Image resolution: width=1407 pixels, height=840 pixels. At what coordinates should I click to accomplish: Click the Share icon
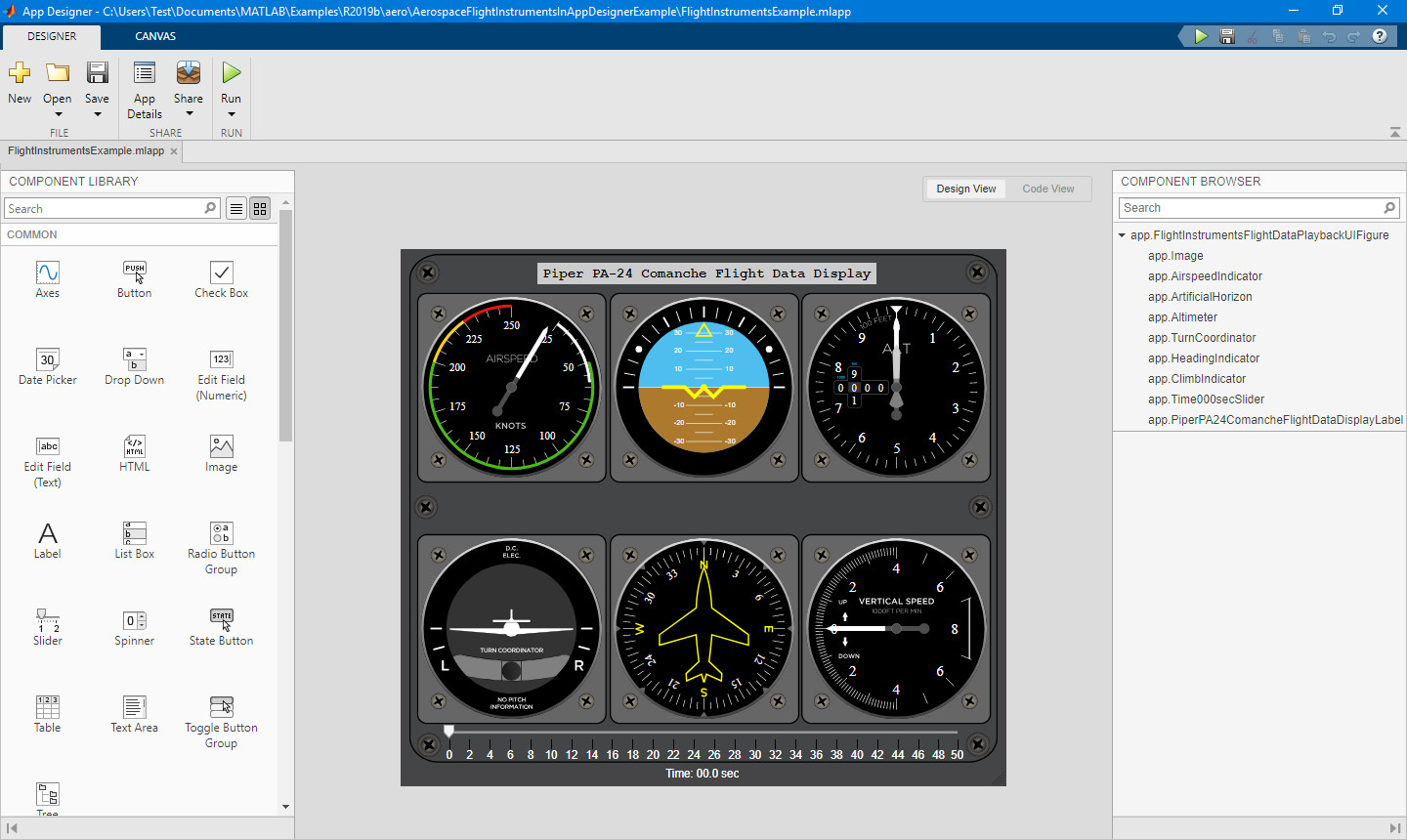189,73
